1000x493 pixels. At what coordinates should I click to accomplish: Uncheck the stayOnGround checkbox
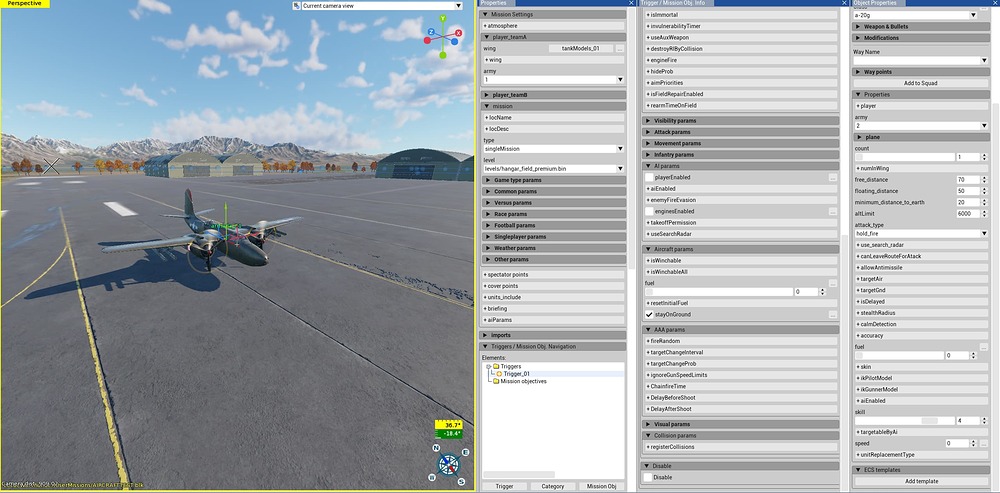(x=649, y=314)
